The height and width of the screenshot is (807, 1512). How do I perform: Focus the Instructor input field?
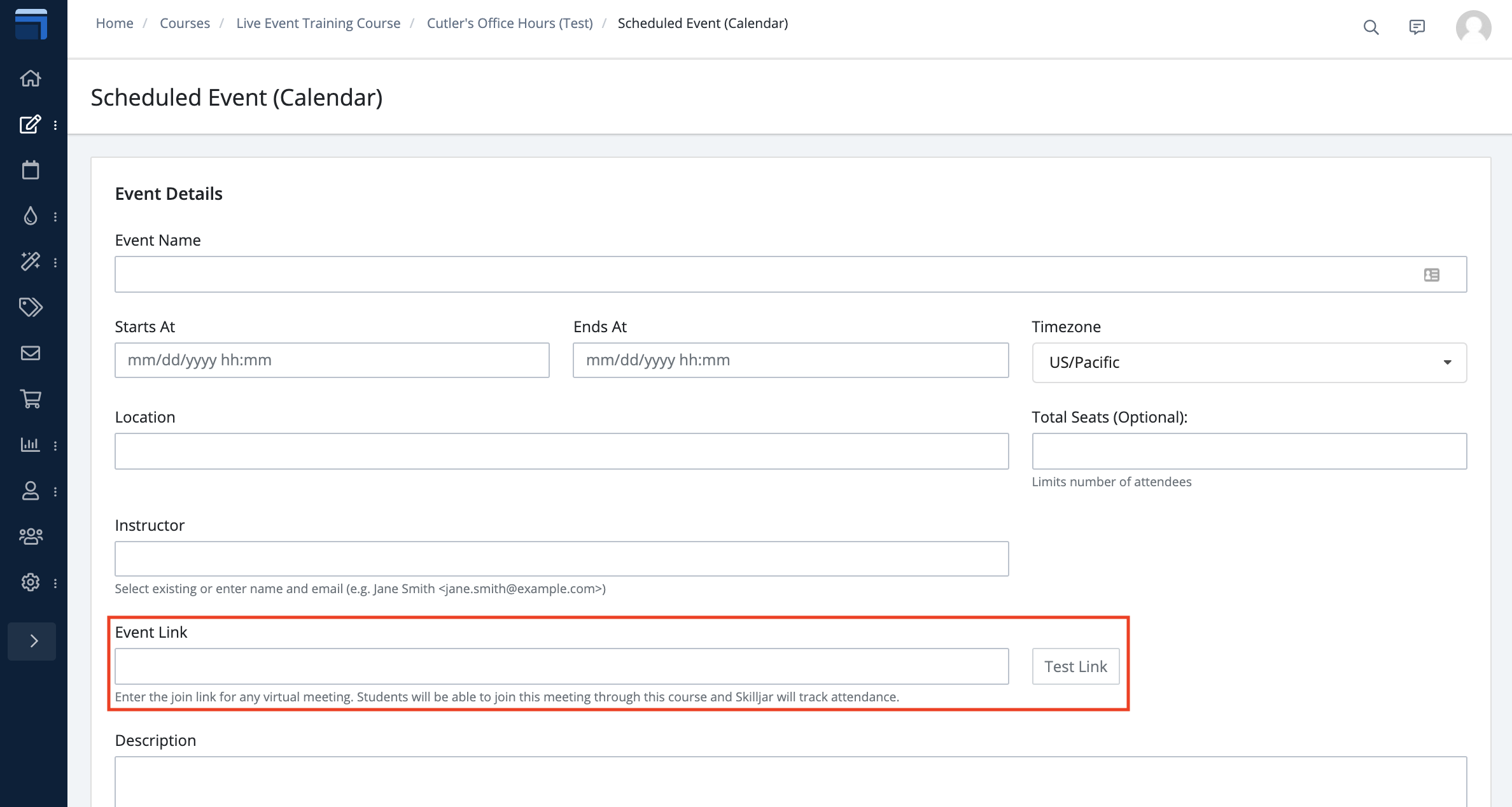(561, 559)
